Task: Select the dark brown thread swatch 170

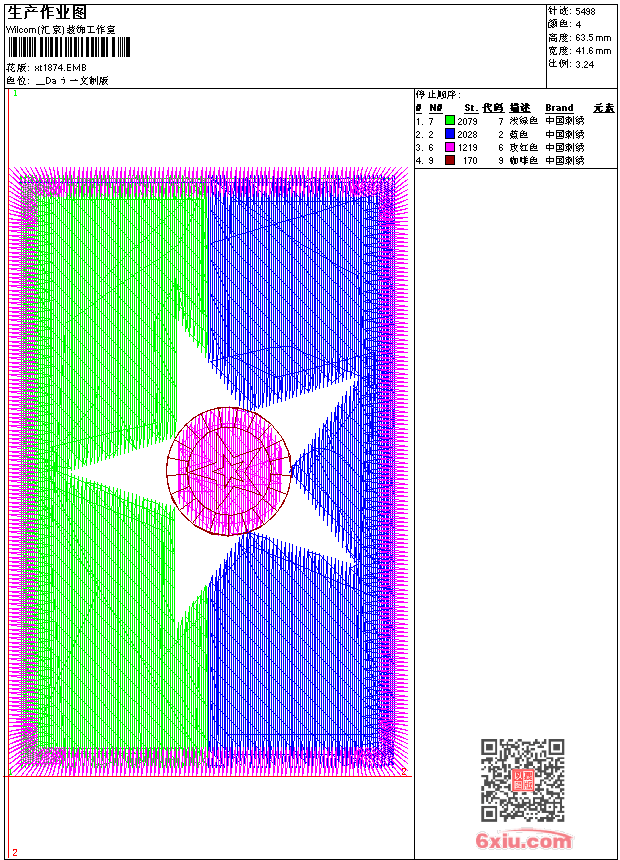Action: coord(450,160)
